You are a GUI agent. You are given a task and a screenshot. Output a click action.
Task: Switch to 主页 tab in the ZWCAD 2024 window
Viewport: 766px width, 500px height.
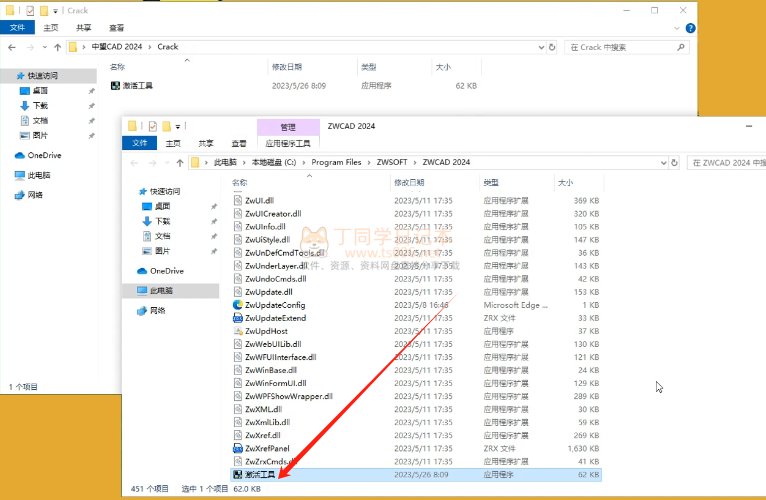point(173,143)
